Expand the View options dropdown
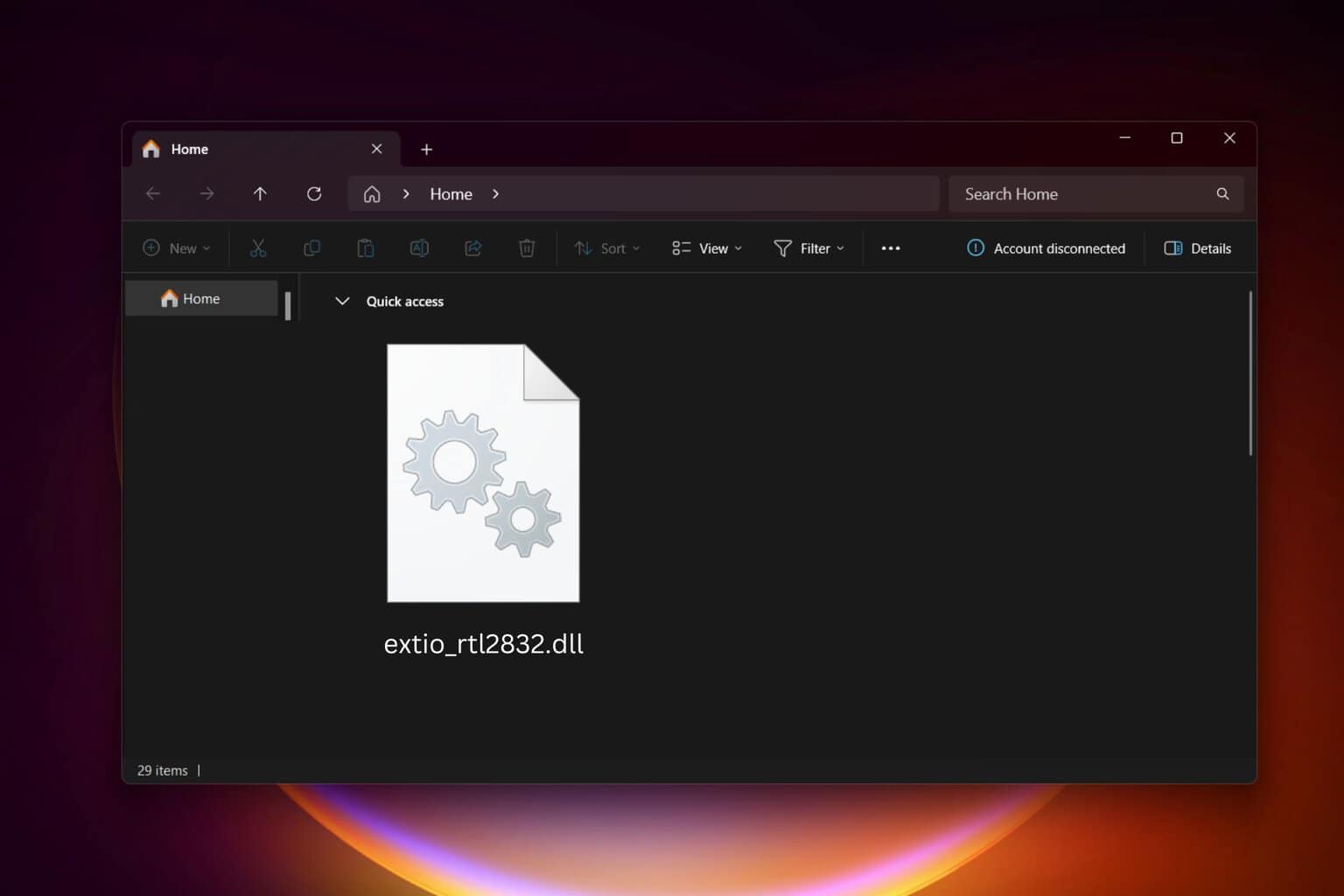Screen dimensions: 1344x896 (707, 248)
